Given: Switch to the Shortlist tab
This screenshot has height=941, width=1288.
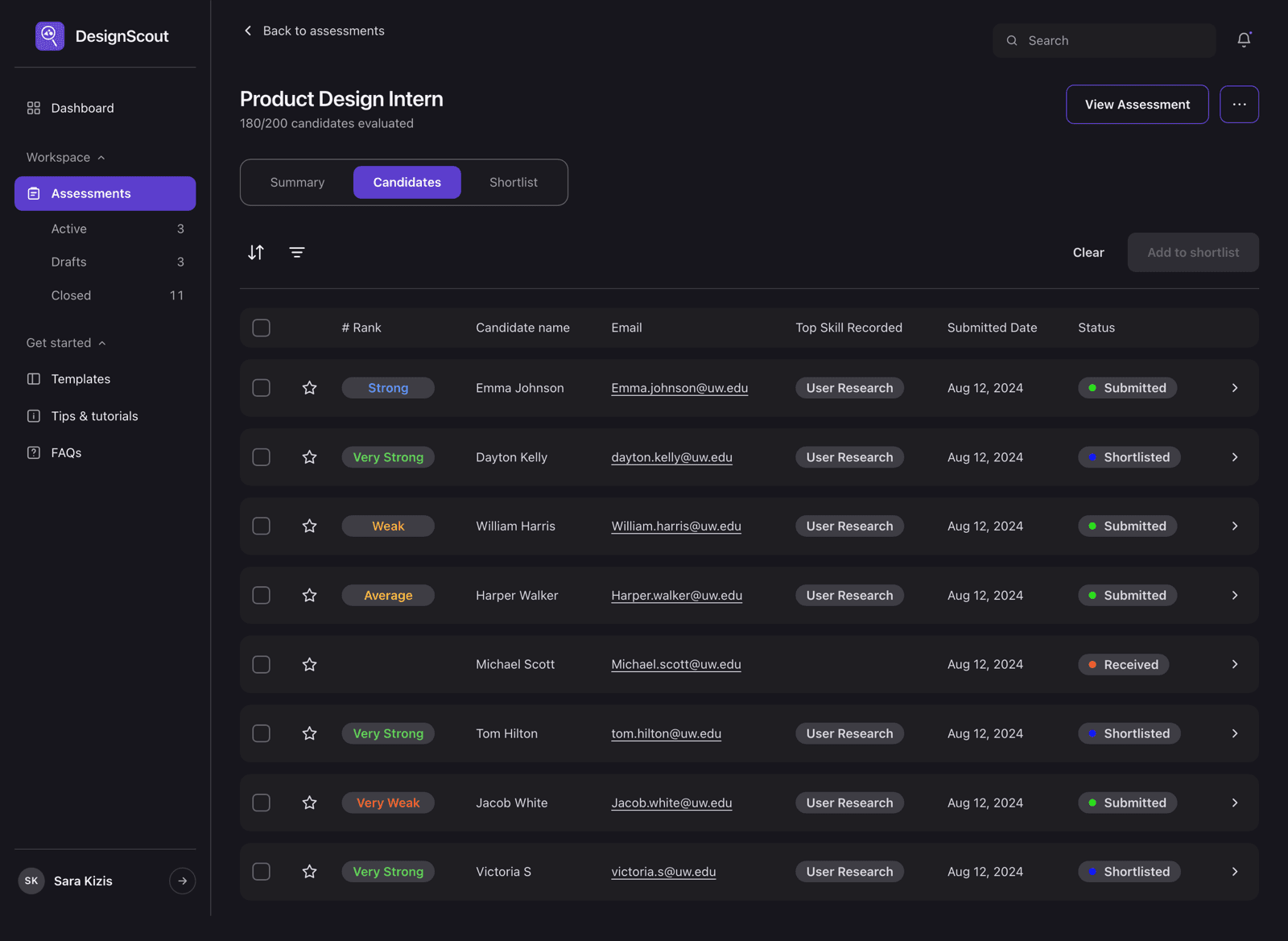Looking at the screenshot, I should pyautogui.click(x=514, y=183).
